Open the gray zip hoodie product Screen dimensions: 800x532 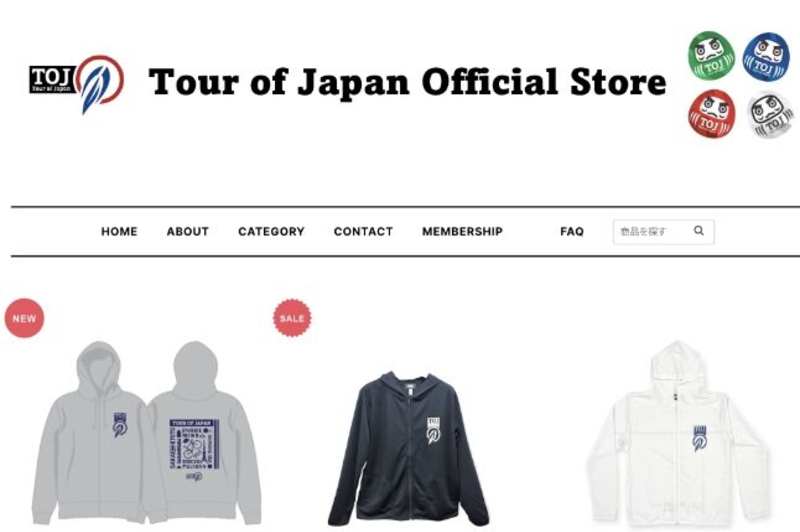pos(146,433)
